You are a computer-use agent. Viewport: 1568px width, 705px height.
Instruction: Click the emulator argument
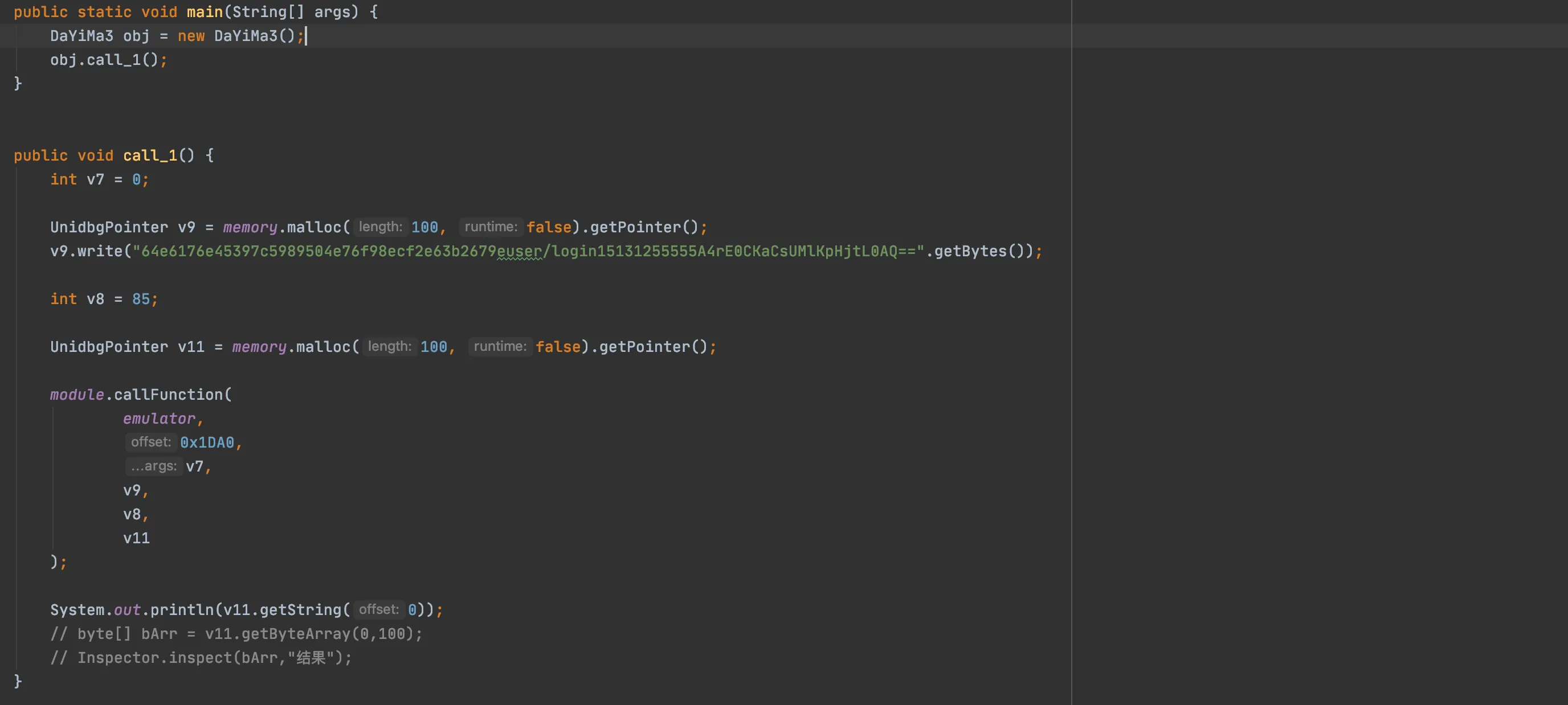pos(159,419)
